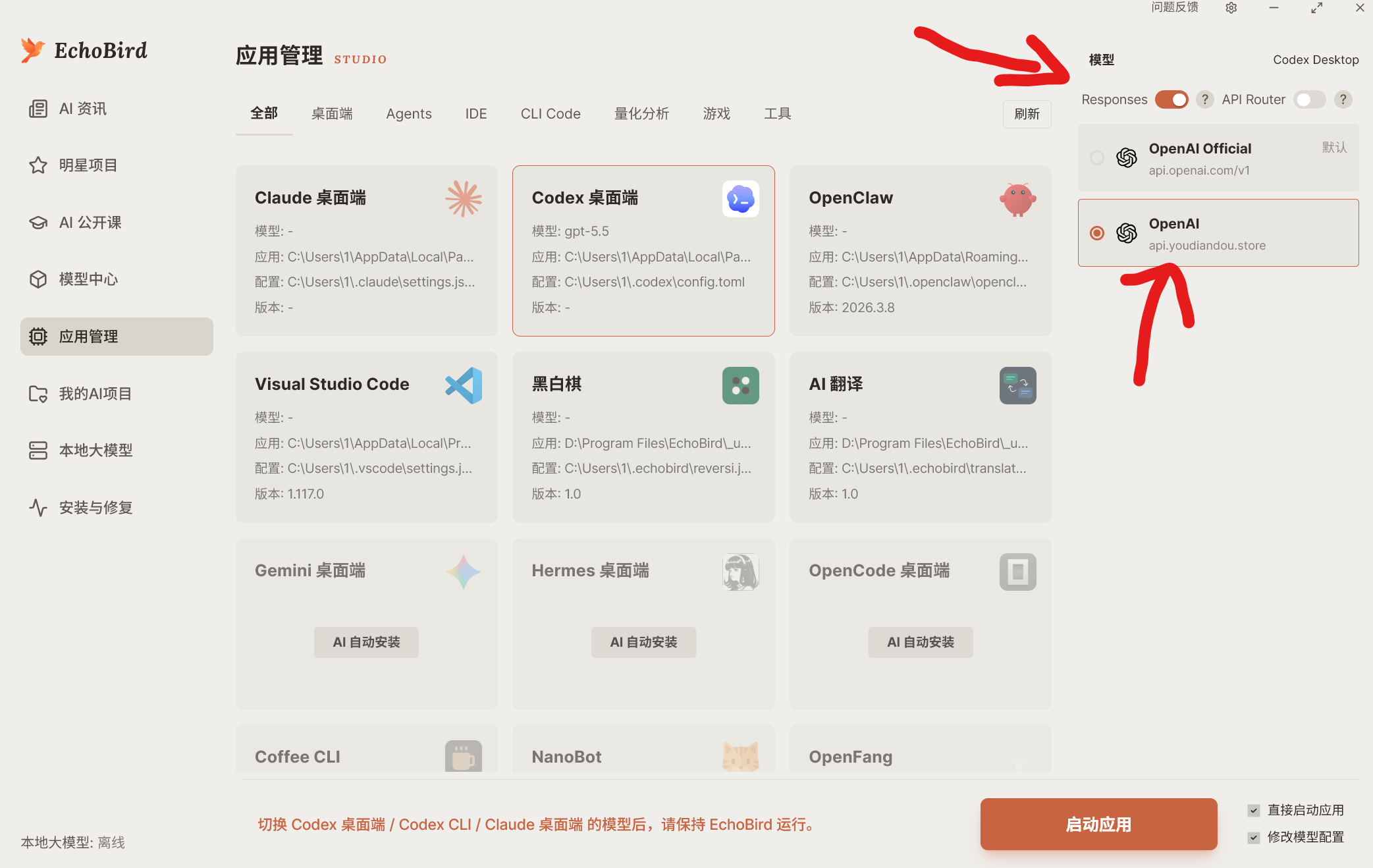Select the OpenFang card title

point(851,757)
